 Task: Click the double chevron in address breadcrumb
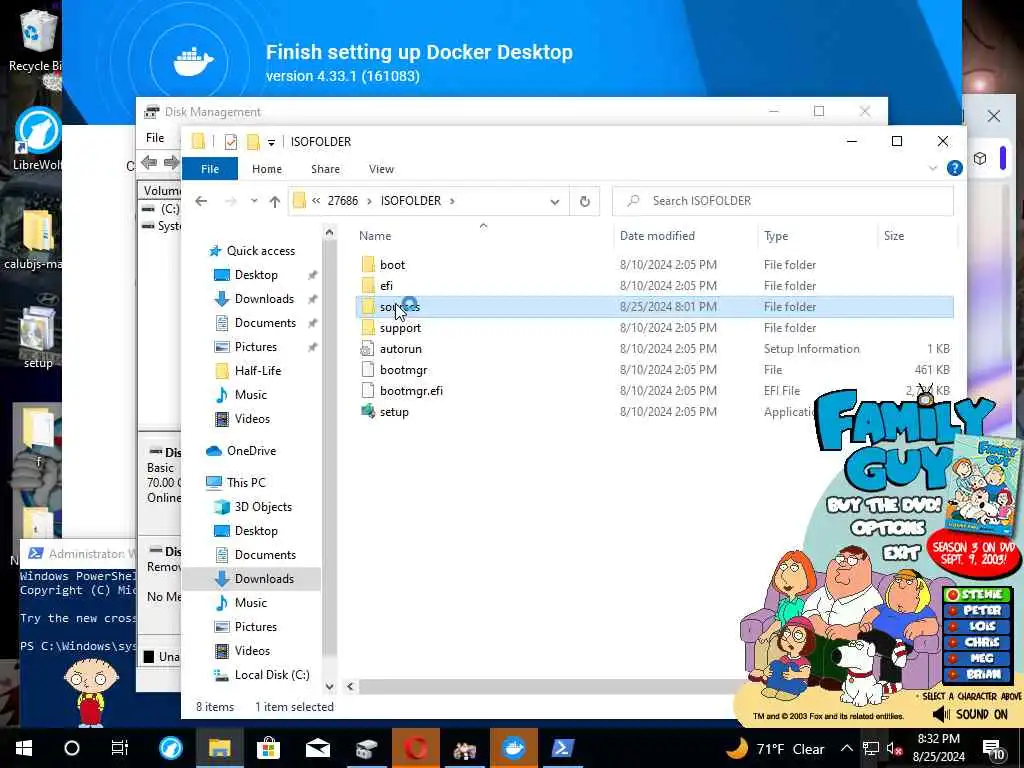coord(316,201)
